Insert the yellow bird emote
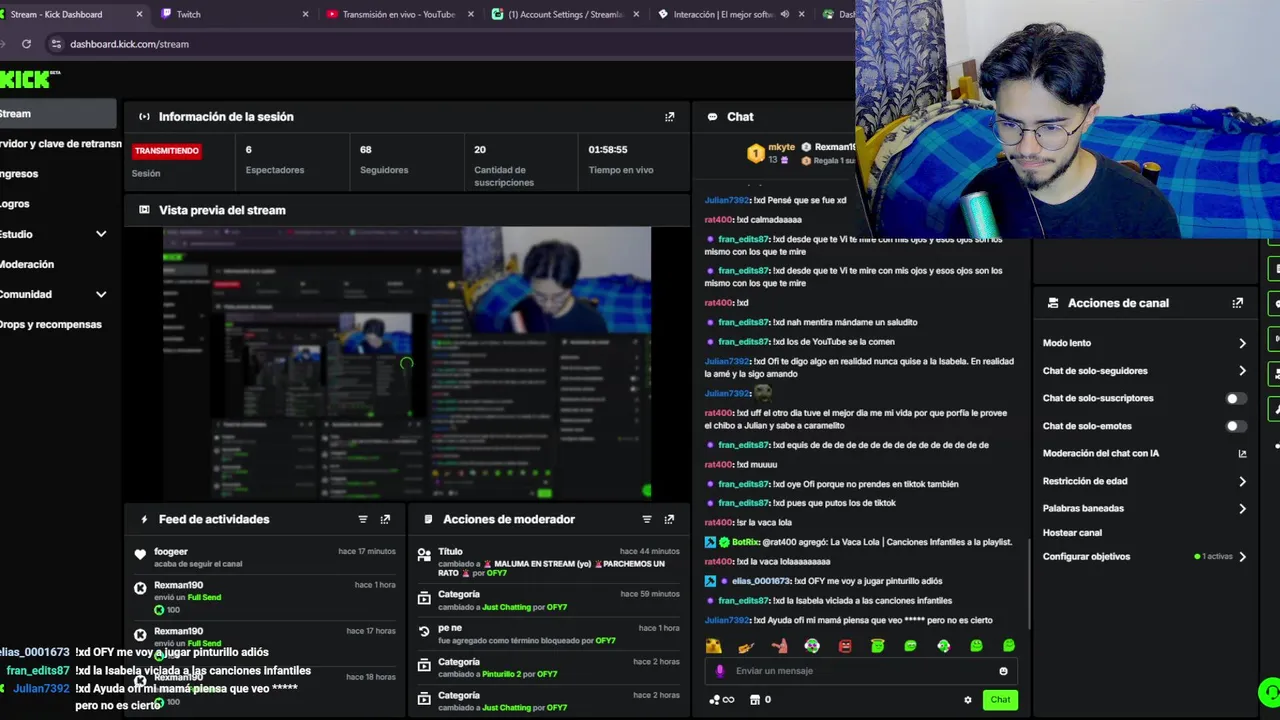This screenshot has width=1280, height=720. pos(713,646)
